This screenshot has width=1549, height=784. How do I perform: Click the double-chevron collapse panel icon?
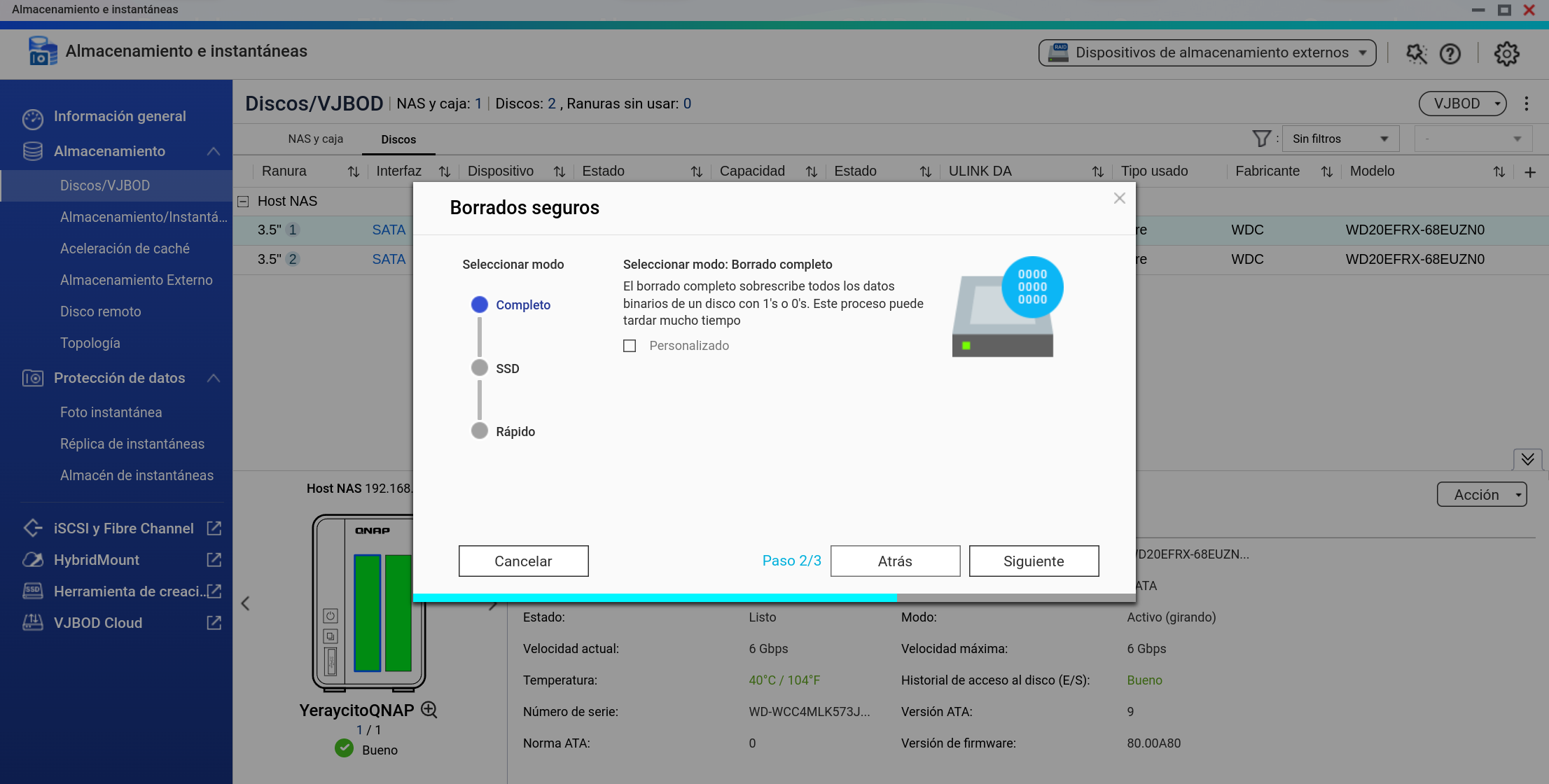[1527, 459]
